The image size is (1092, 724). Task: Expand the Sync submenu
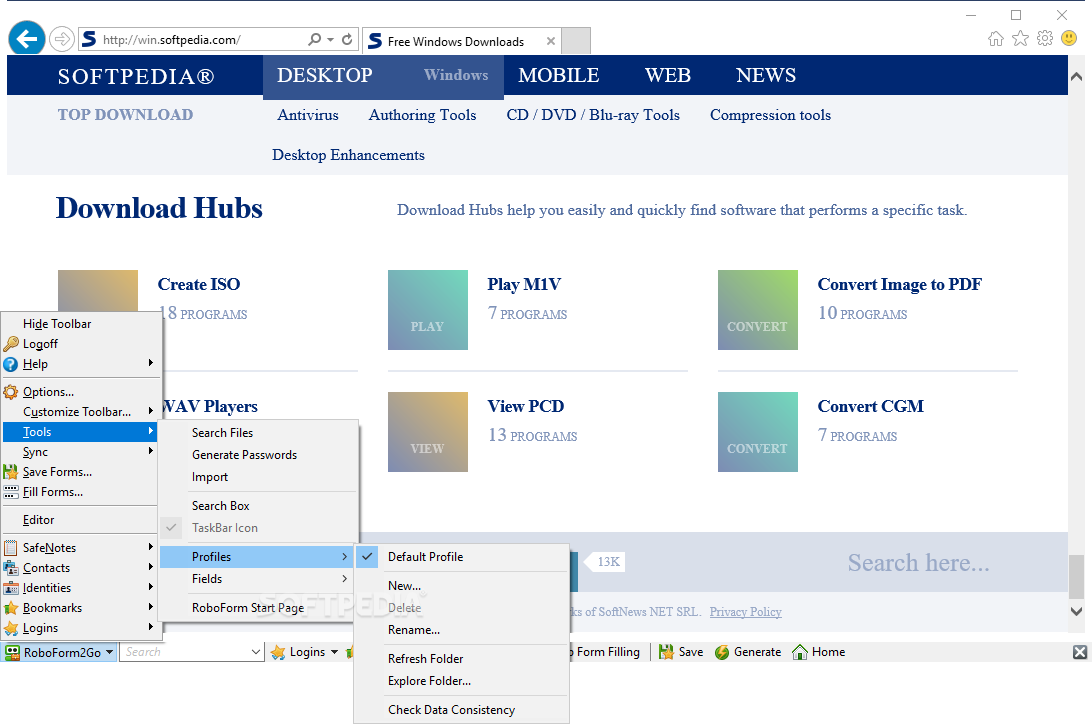click(x=150, y=451)
